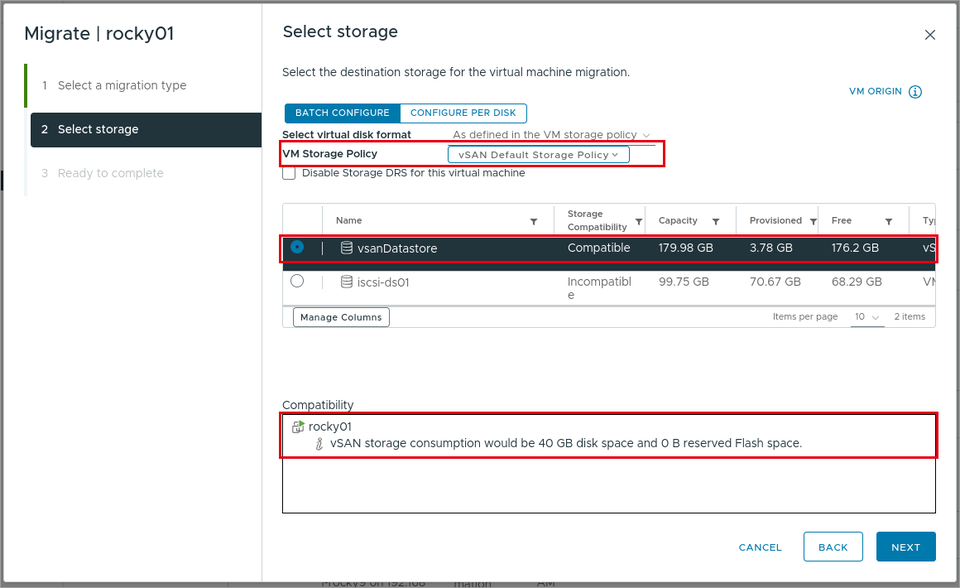Cancel the migration wizard
The height and width of the screenshot is (588, 960).
(760, 548)
